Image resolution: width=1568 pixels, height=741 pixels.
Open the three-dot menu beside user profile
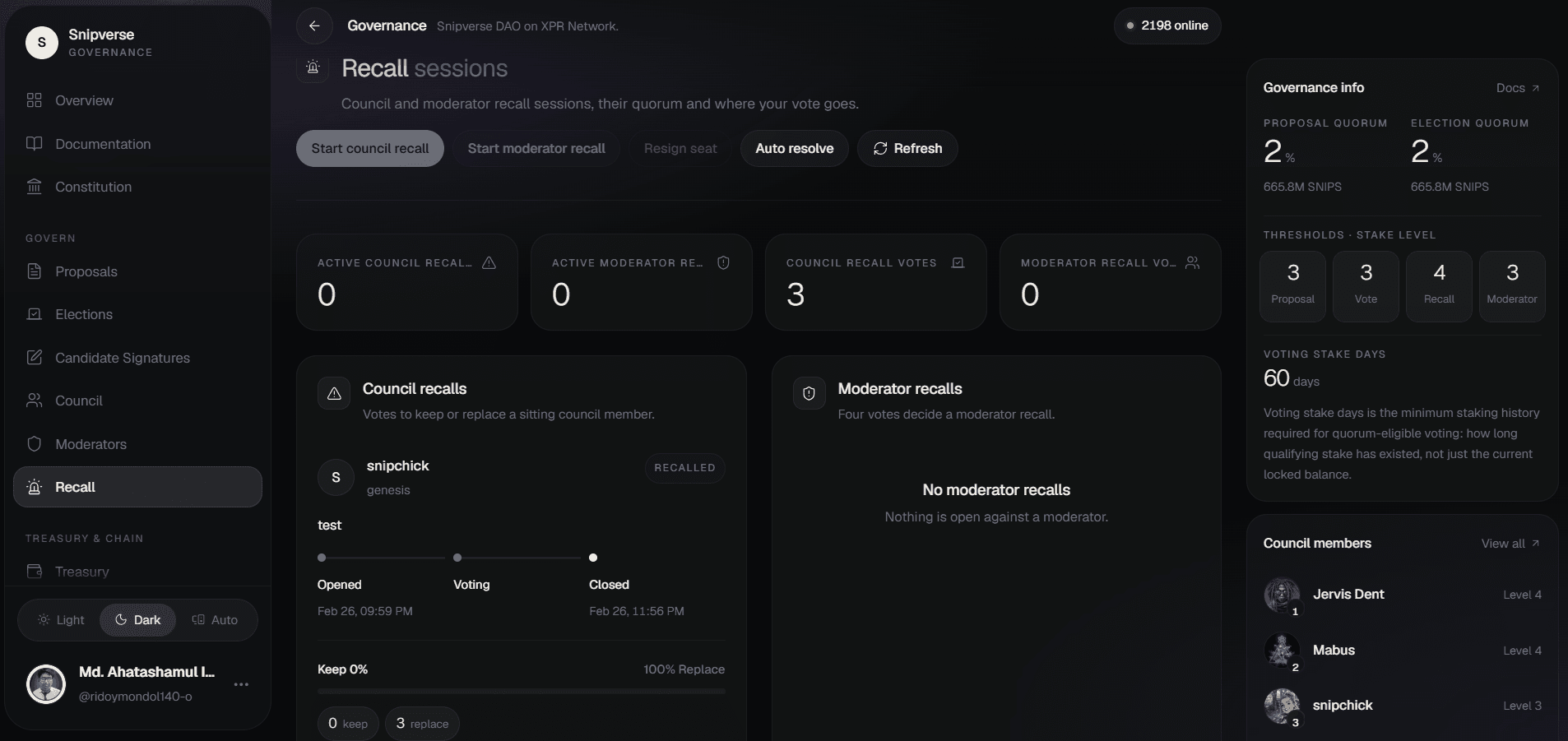[241, 684]
